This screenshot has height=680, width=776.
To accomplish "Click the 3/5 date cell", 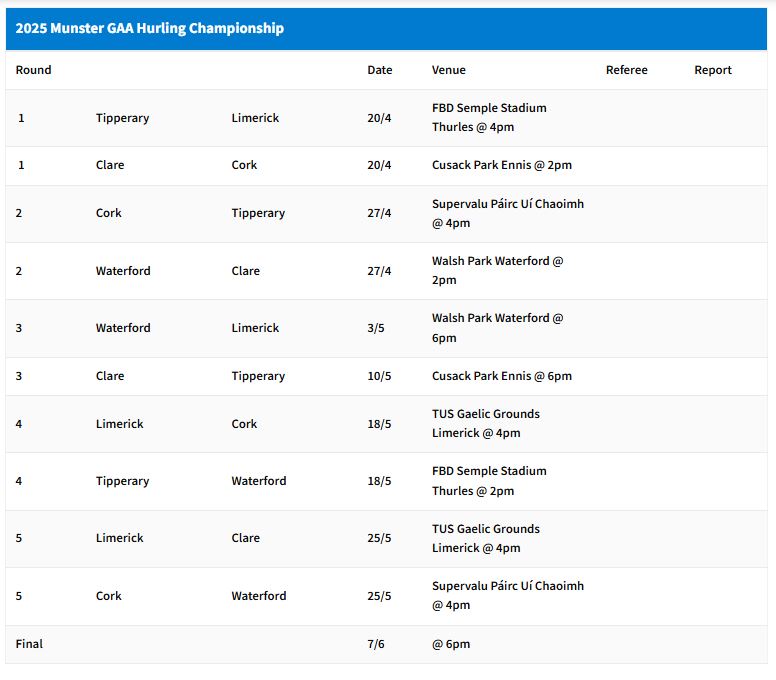I will pos(375,328).
